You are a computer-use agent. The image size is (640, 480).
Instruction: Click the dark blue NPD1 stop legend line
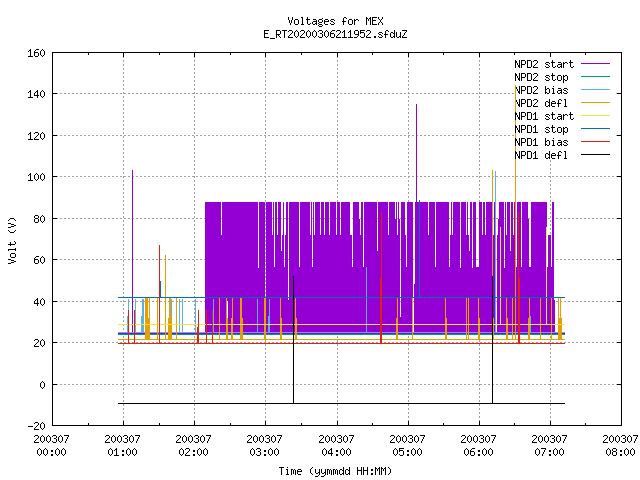click(x=596, y=129)
